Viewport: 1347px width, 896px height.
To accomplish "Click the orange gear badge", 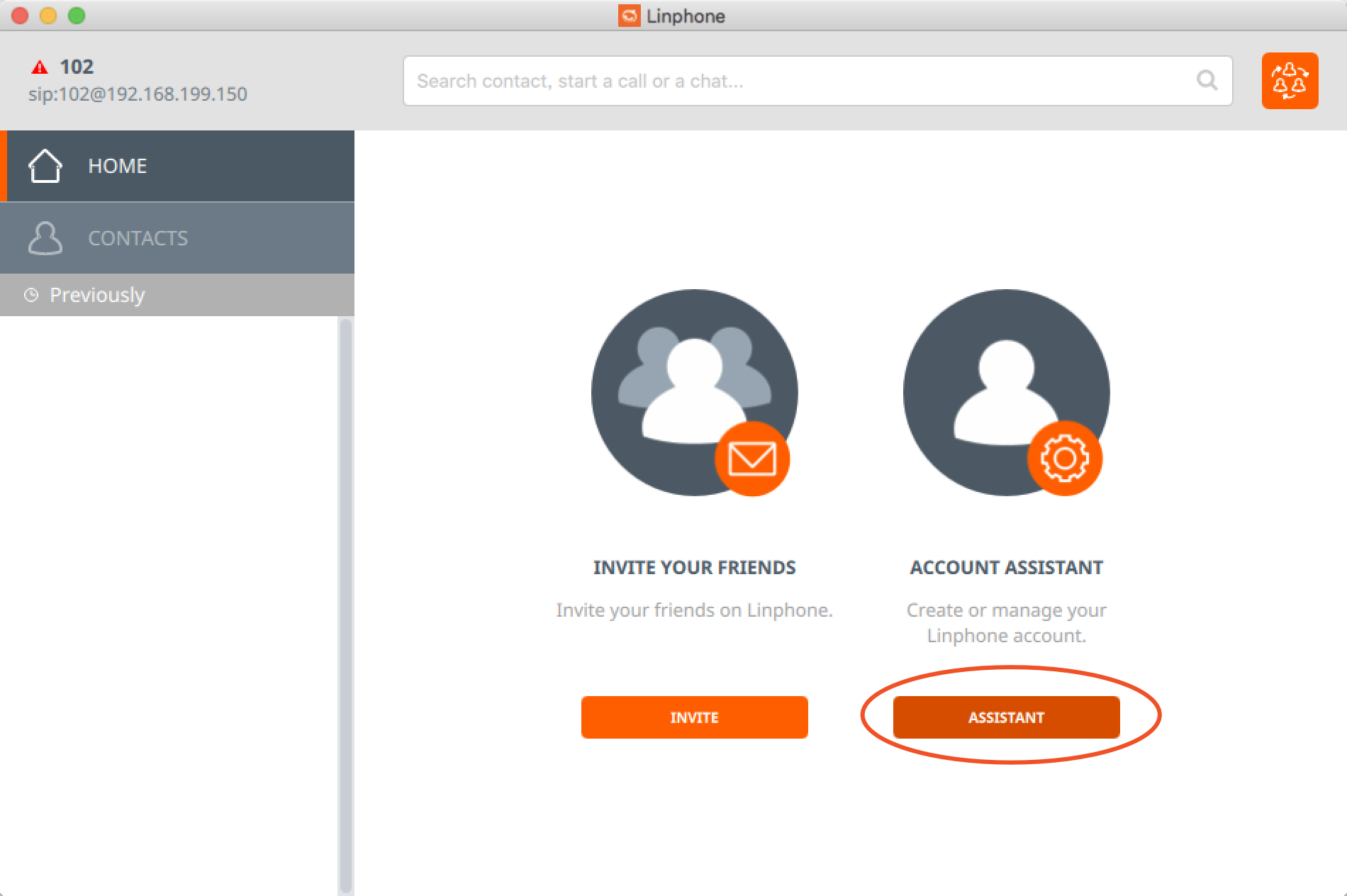I will (x=1064, y=459).
